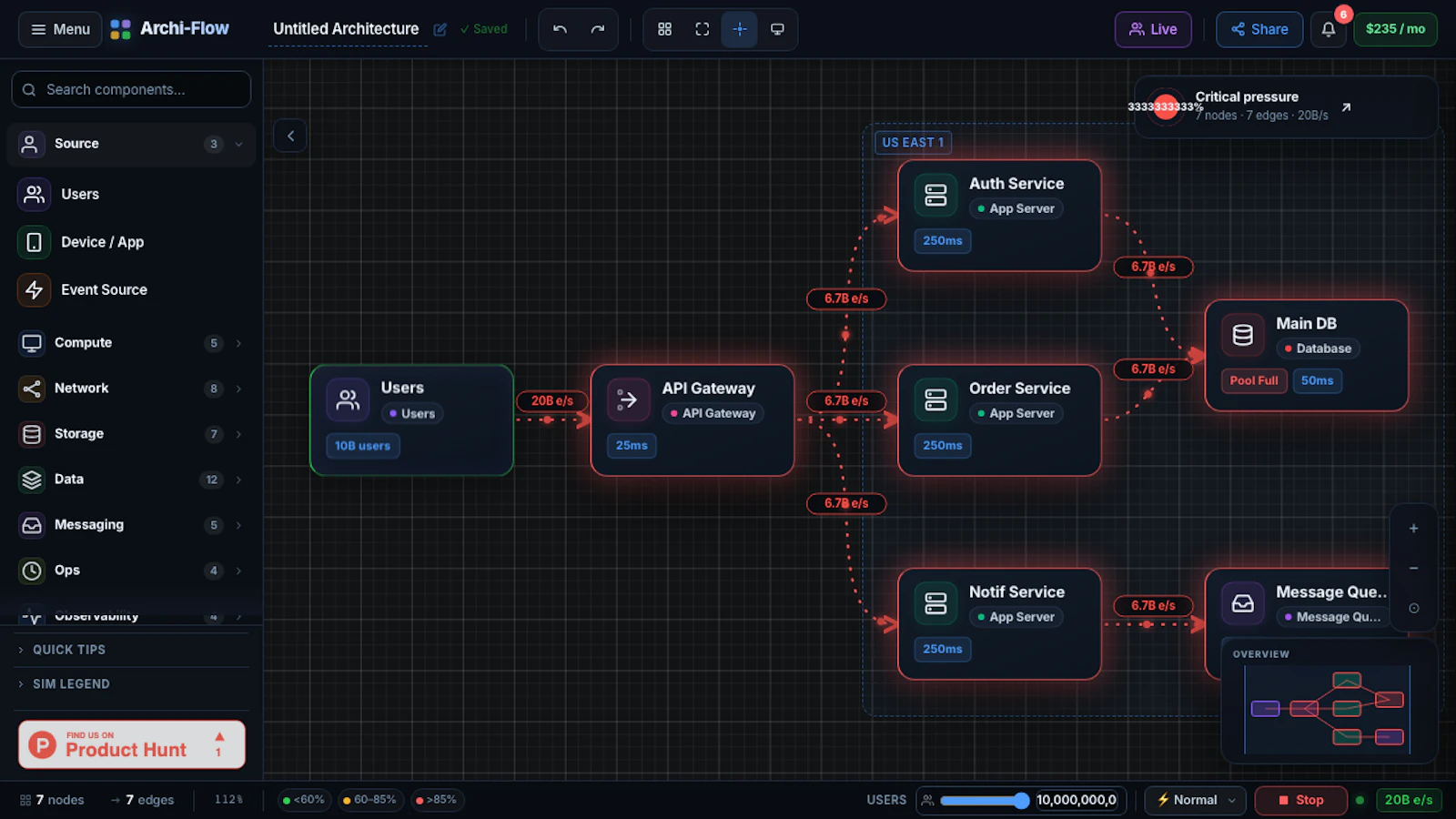1456x819 pixels.
Task: Click the Share button
Action: click(1259, 29)
